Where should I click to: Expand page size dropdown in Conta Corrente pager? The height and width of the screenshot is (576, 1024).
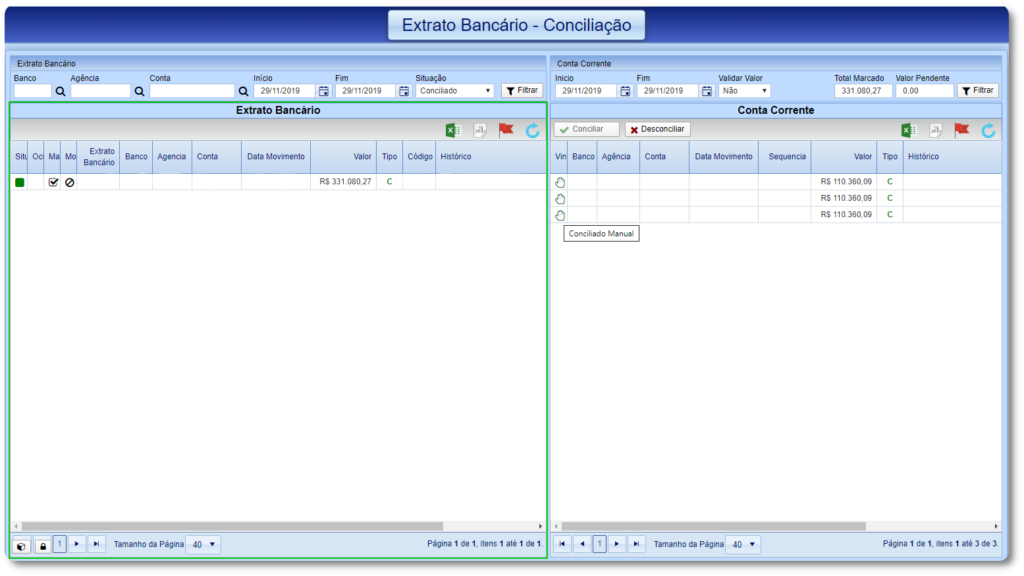(743, 545)
